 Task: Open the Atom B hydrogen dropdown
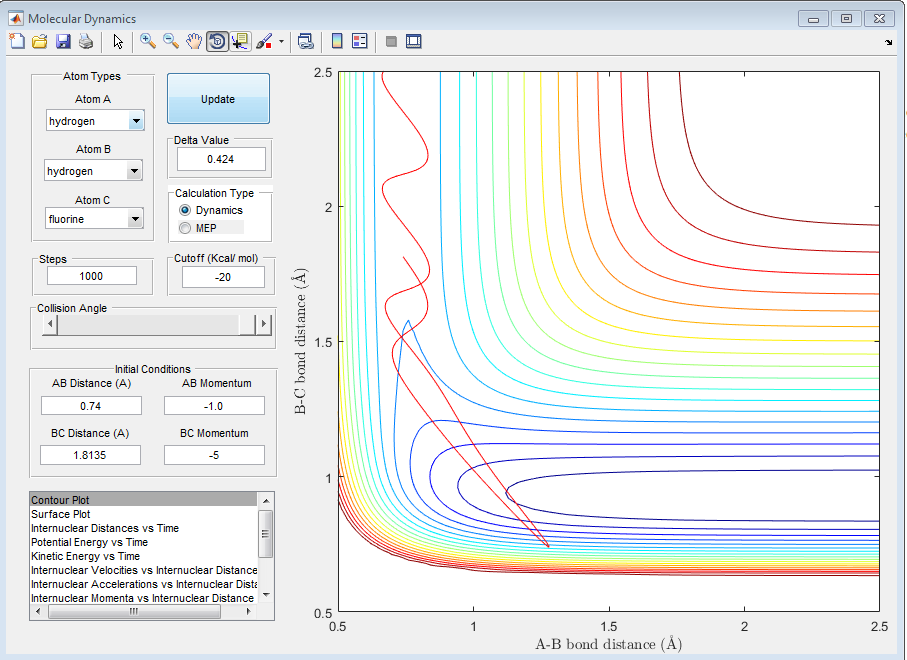pos(93,171)
